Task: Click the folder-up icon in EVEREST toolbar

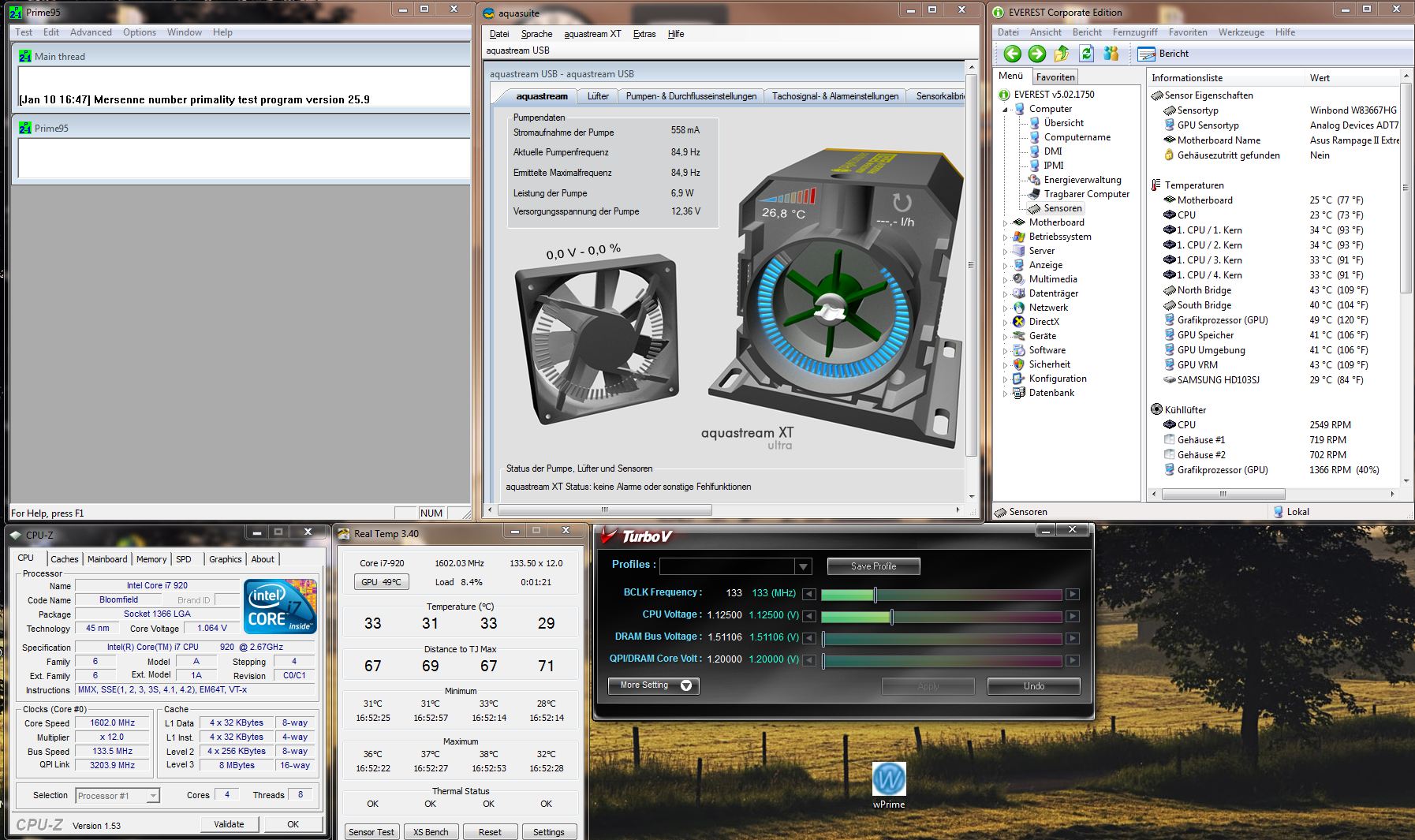Action: 1062,54
